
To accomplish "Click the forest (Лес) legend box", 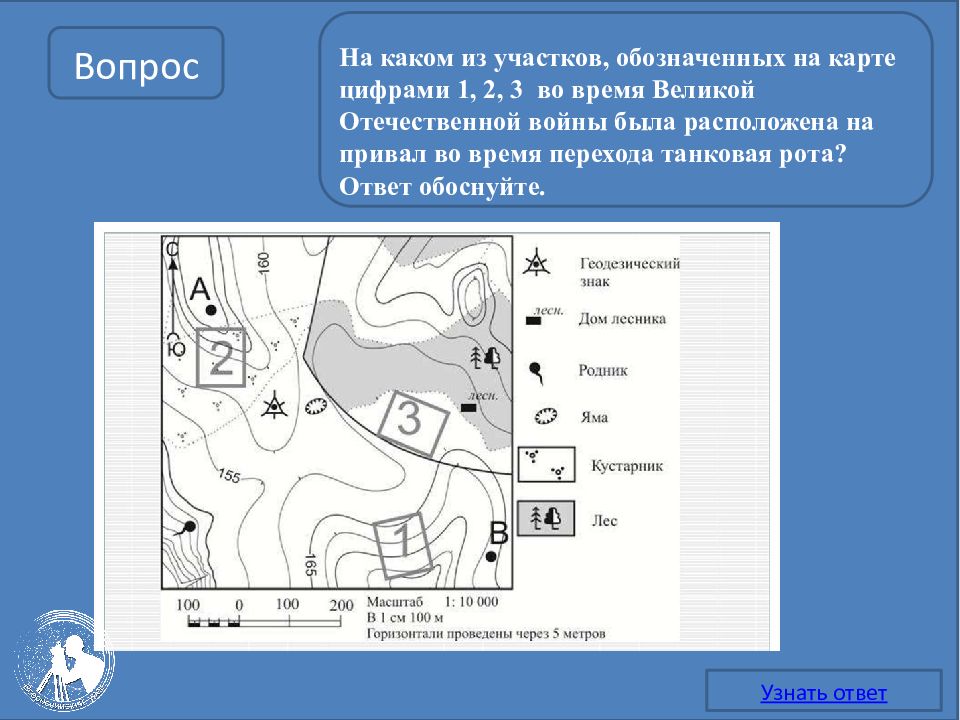I will pos(546,519).
